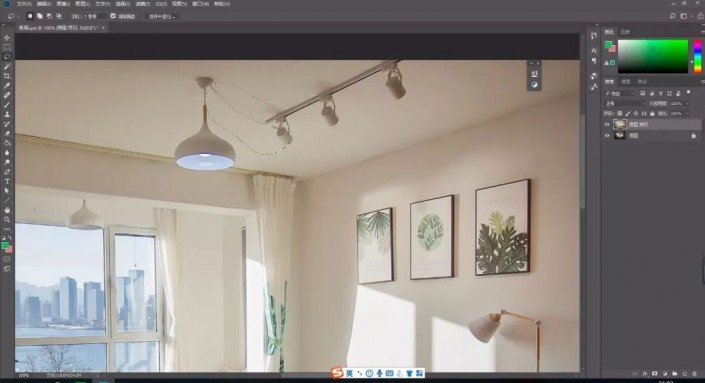Screen dimensions: 705x383
Task: Click the green color picker field
Action: point(652,56)
